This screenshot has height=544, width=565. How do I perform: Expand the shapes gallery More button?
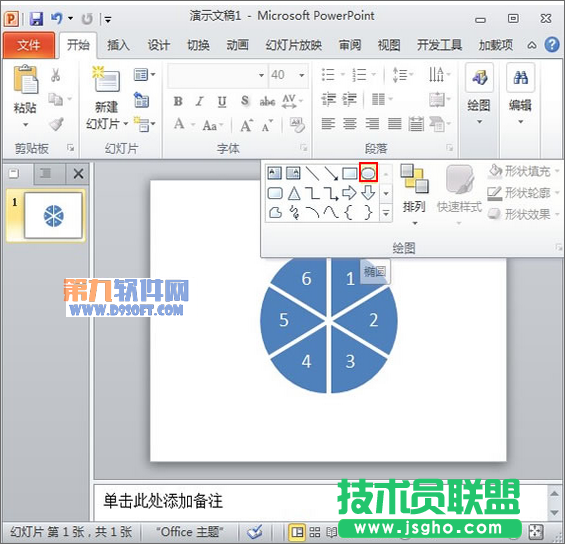click(386, 213)
